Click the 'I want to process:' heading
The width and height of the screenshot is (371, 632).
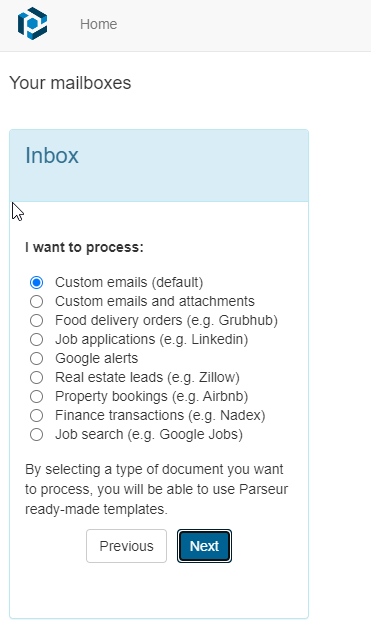click(x=84, y=247)
